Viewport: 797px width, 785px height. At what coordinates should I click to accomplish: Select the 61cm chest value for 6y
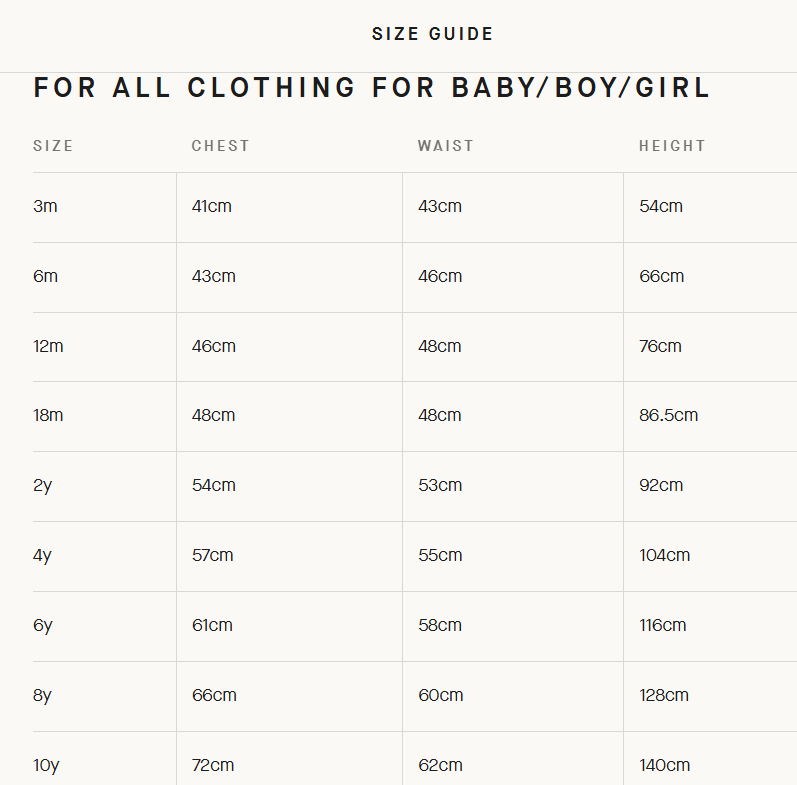212,625
